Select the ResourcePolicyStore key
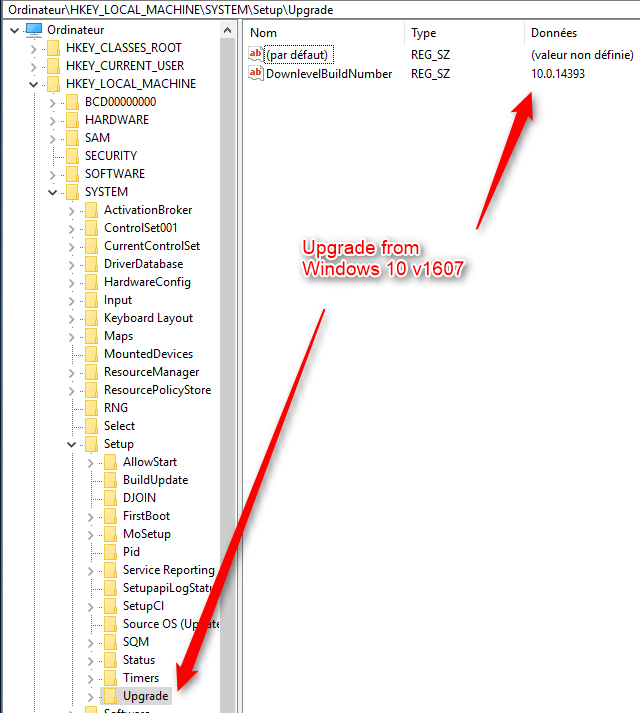This screenshot has height=713, width=640. pyautogui.click(x=157, y=390)
